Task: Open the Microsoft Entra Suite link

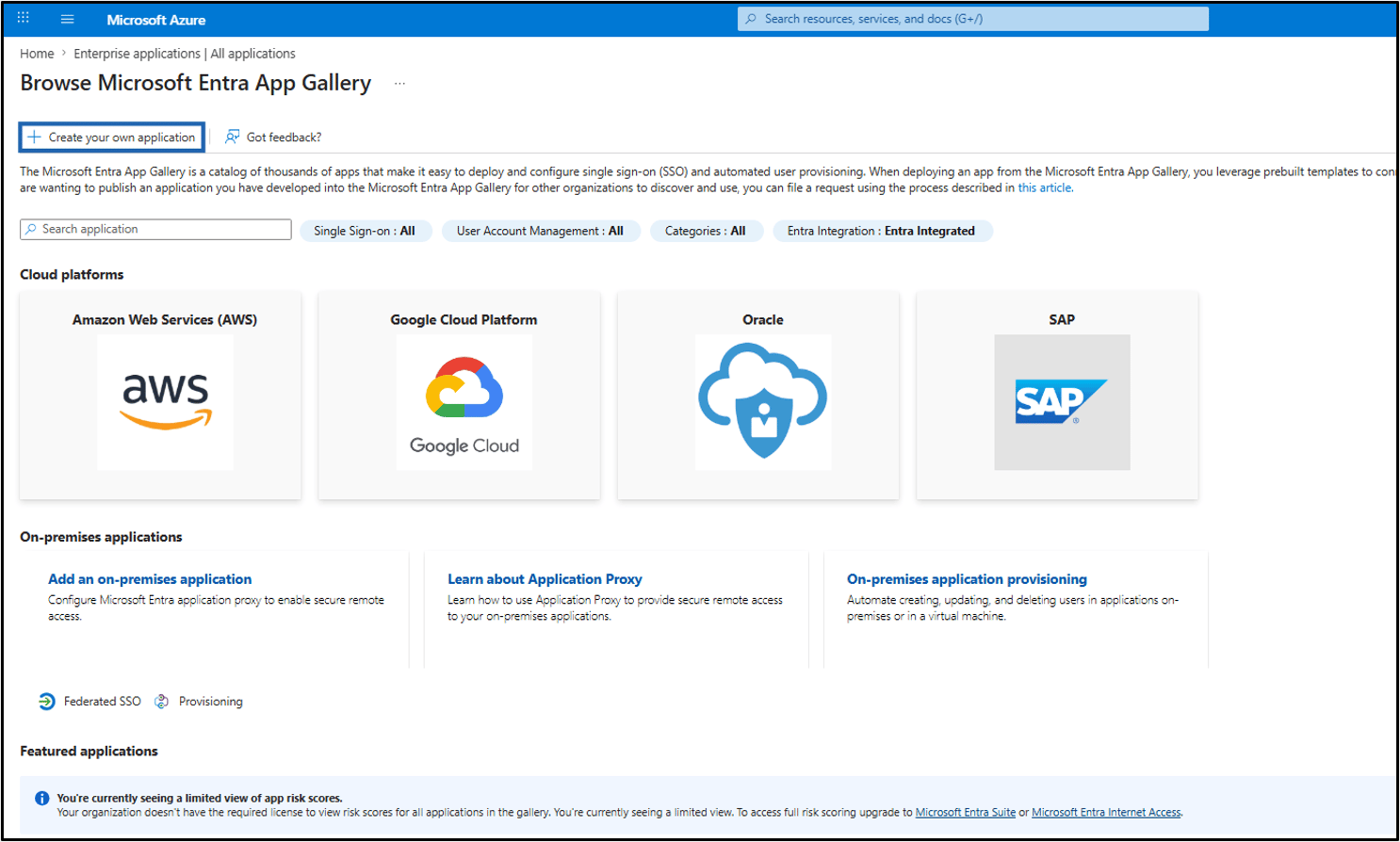Action: point(966,812)
